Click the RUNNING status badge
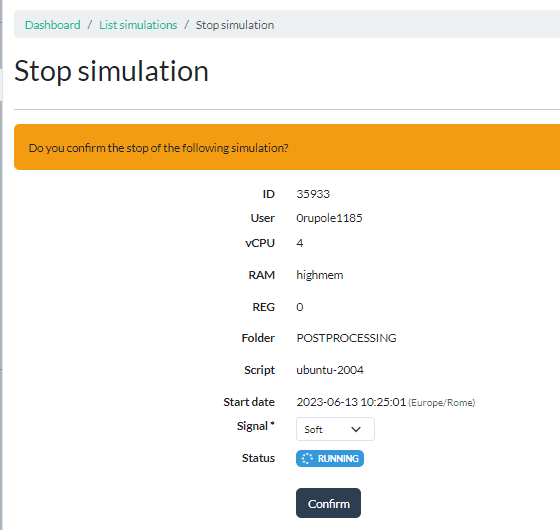 click(330, 458)
